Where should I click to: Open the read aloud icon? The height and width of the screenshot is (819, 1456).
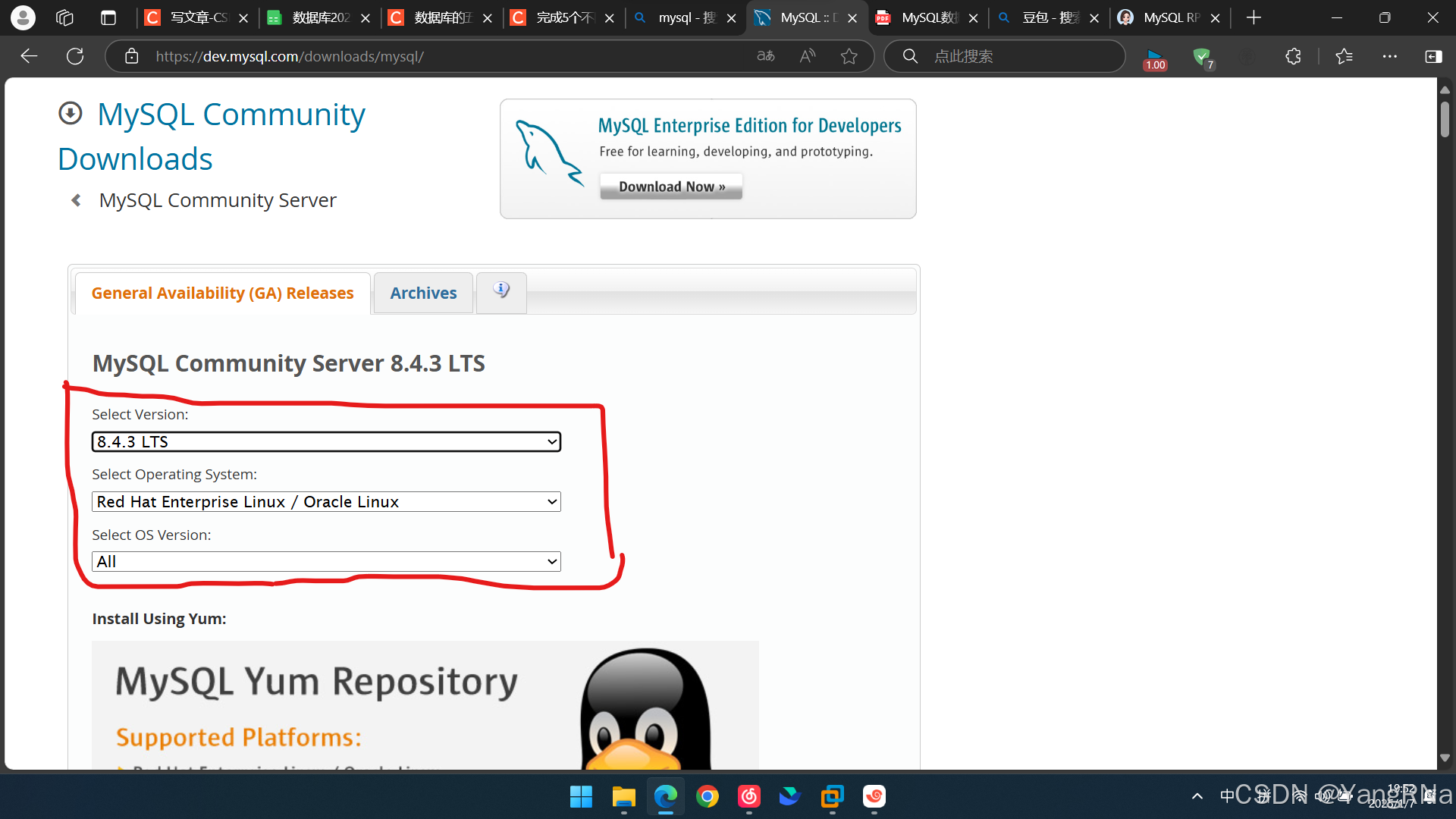[x=808, y=56]
